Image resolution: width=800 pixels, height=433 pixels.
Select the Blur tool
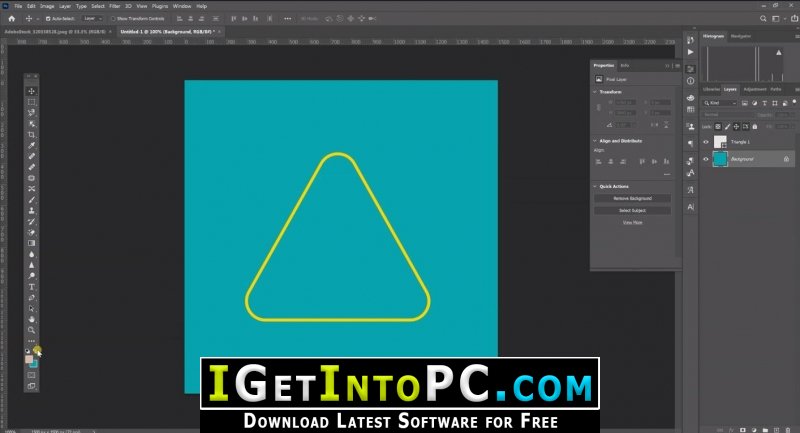click(x=32, y=254)
